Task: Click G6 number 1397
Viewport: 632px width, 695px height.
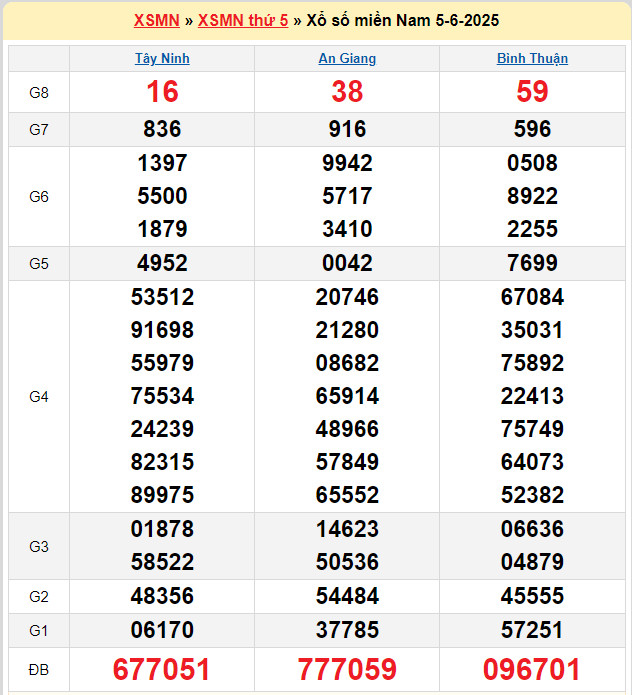Action: [x=162, y=163]
